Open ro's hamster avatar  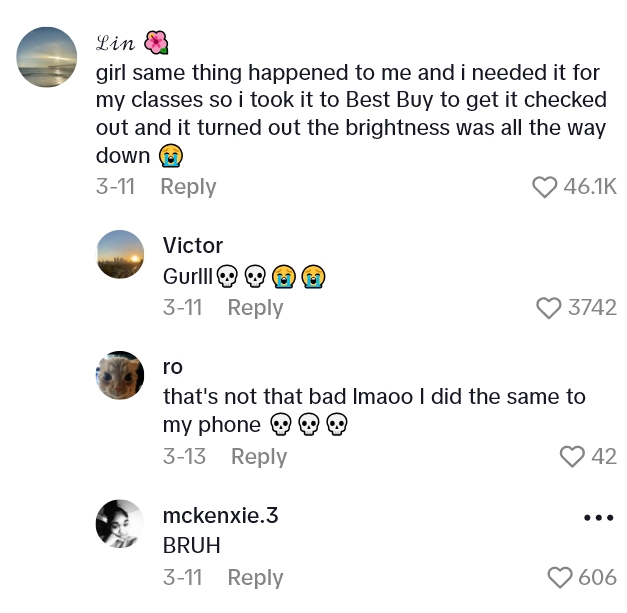tap(119, 375)
